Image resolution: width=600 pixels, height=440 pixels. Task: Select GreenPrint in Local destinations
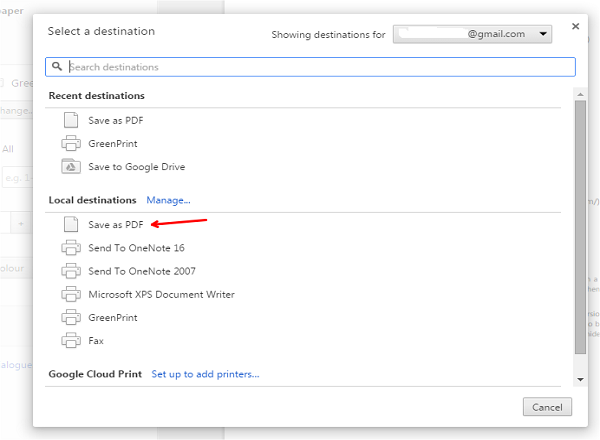(x=112, y=318)
